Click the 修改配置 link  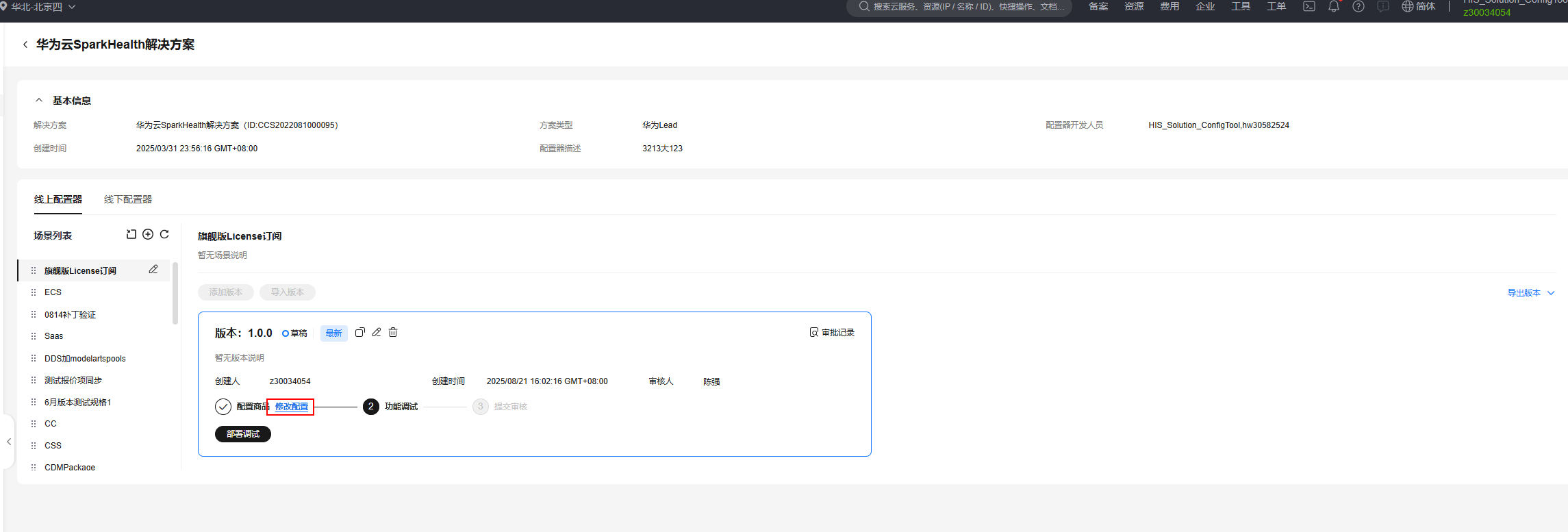292,407
